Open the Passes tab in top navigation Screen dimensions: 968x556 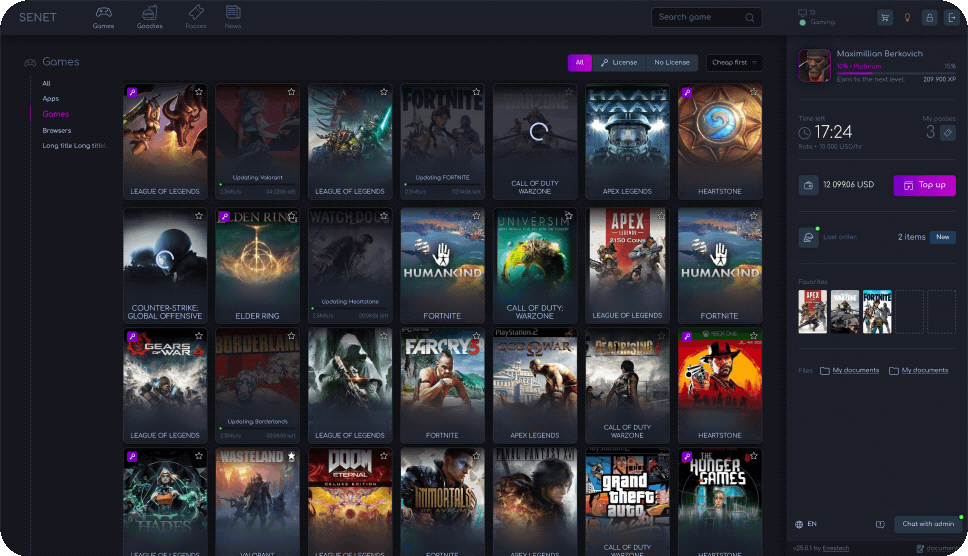click(196, 17)
